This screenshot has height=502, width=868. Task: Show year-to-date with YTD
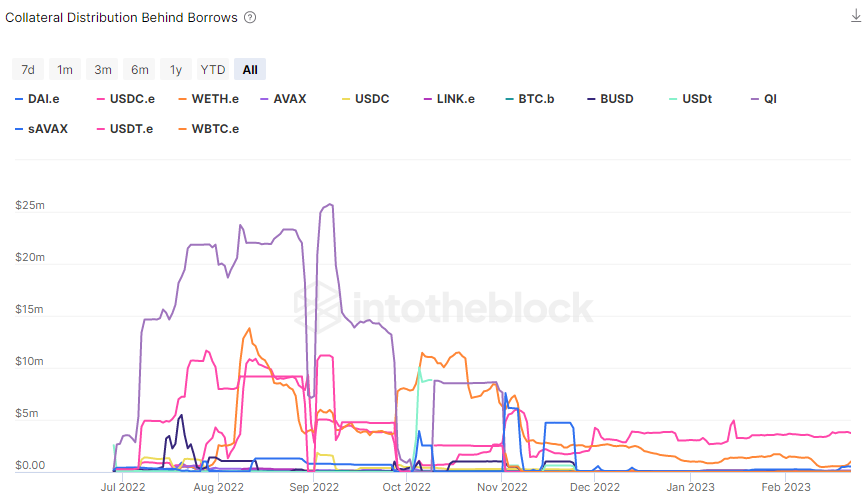click(212, 69)
